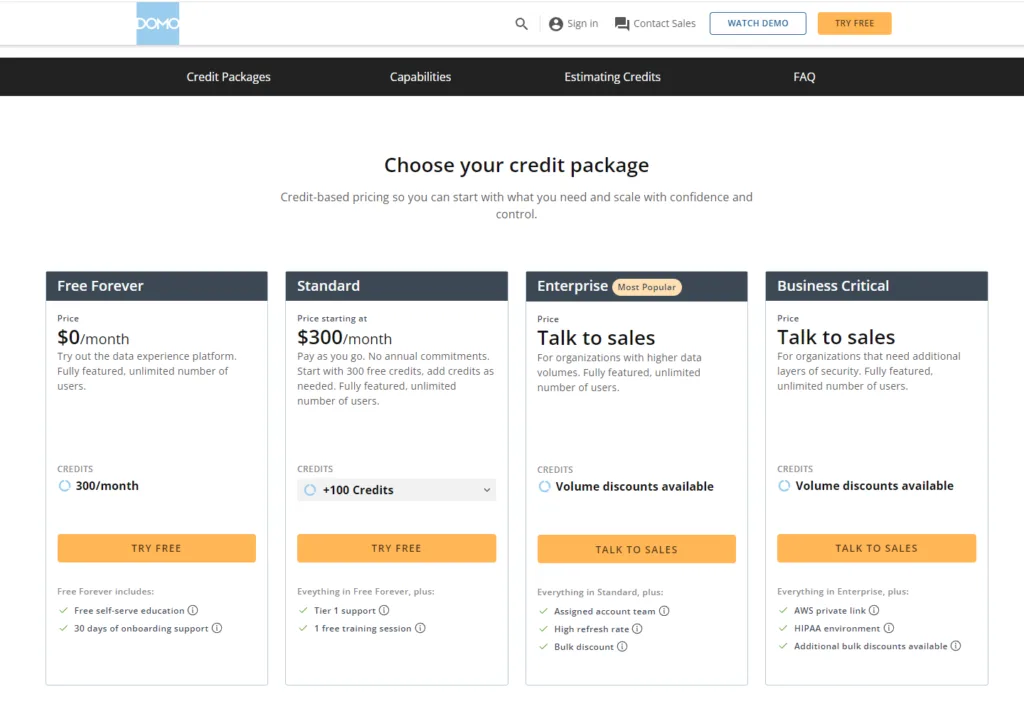
Task: Click the Contact Sales chat icon
Action: [x=622, y=24]
